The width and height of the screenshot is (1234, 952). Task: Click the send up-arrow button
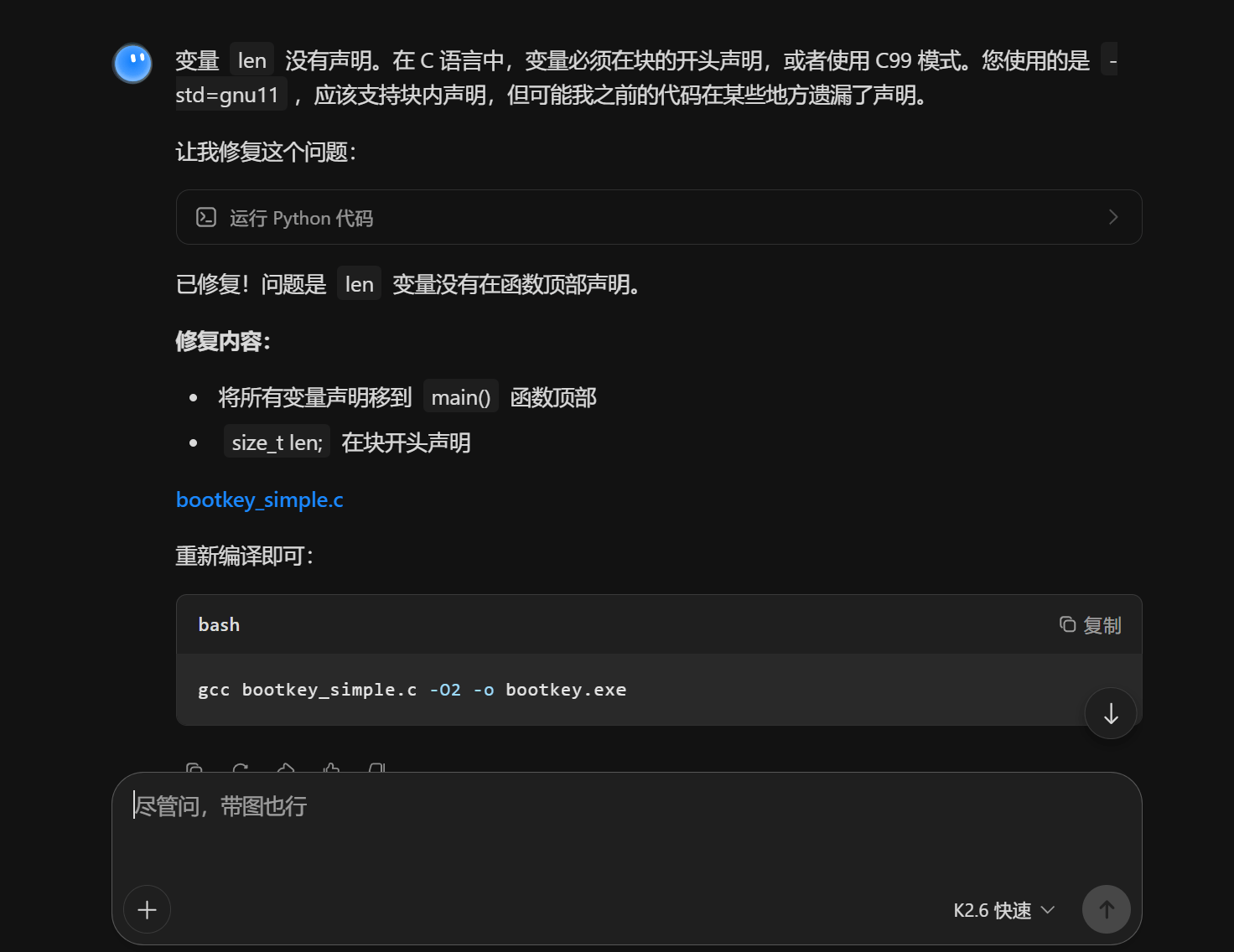1107,909
